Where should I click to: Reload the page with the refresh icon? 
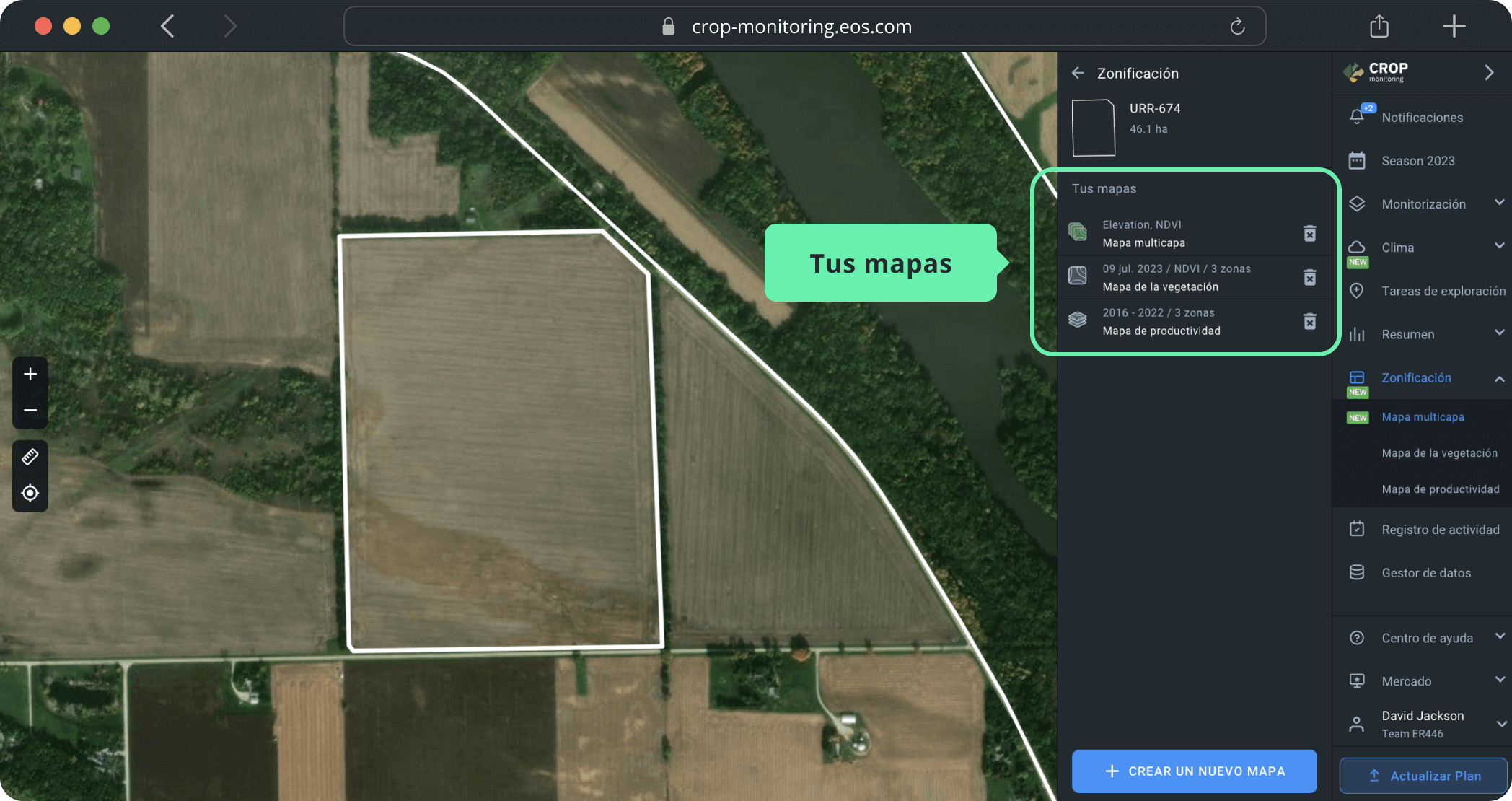pyautogui.click(x=1237, y=26)
